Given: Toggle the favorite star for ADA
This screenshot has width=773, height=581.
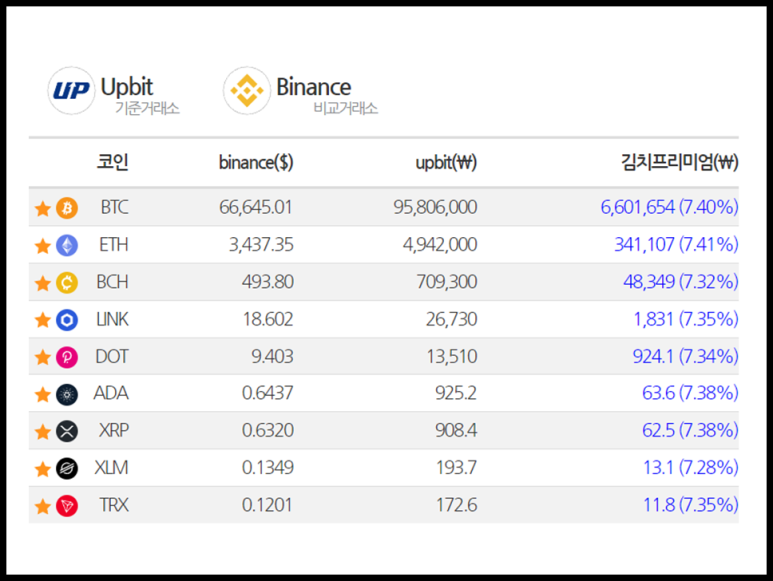Looking at the screenshot, I should click(x=43, y=394).
